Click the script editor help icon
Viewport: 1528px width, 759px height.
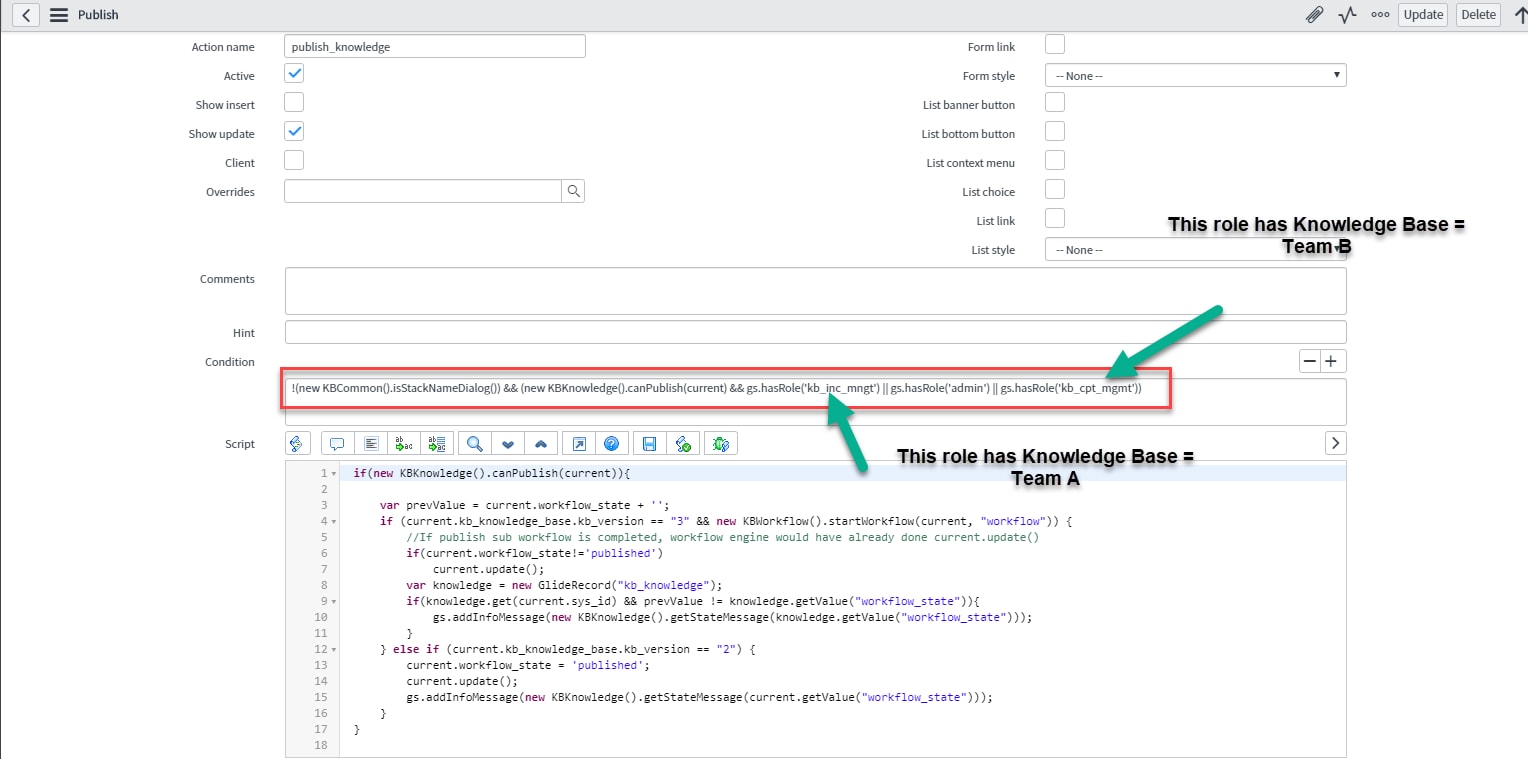click(612, 443)
